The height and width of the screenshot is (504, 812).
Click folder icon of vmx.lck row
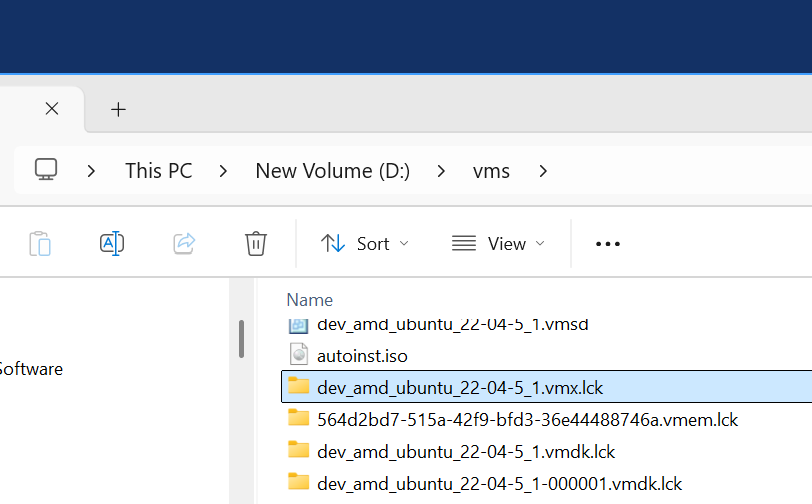(x=298, y=385)
